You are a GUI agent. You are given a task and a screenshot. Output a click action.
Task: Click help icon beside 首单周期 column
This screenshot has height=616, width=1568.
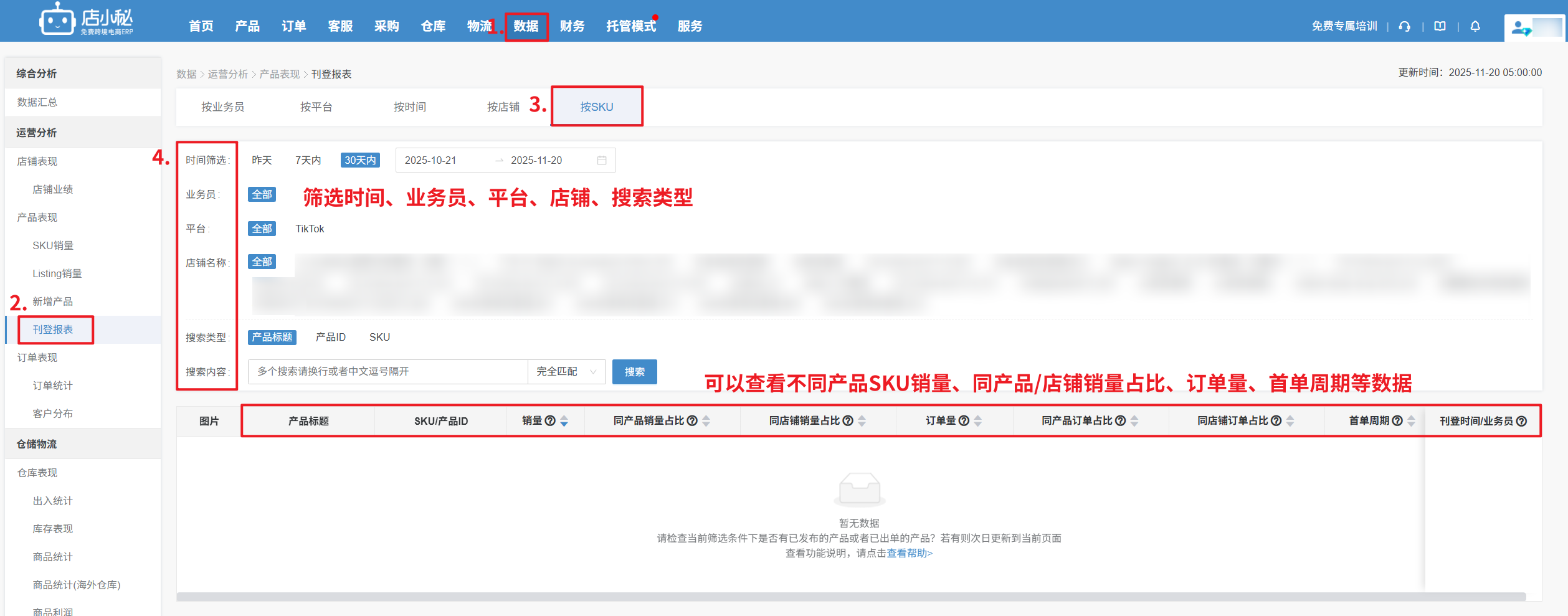point(1397,421)
